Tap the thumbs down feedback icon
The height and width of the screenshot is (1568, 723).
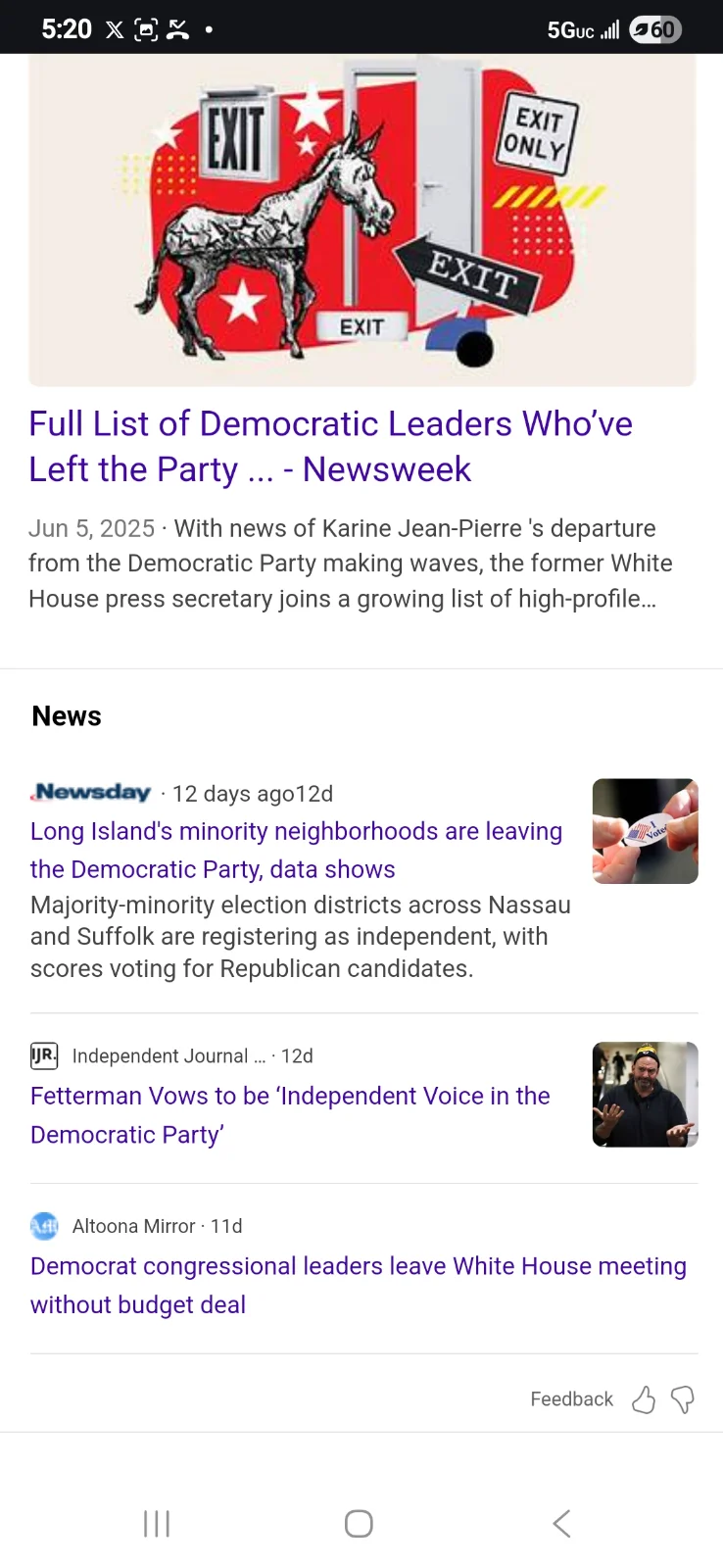(x=683, y=1399)
